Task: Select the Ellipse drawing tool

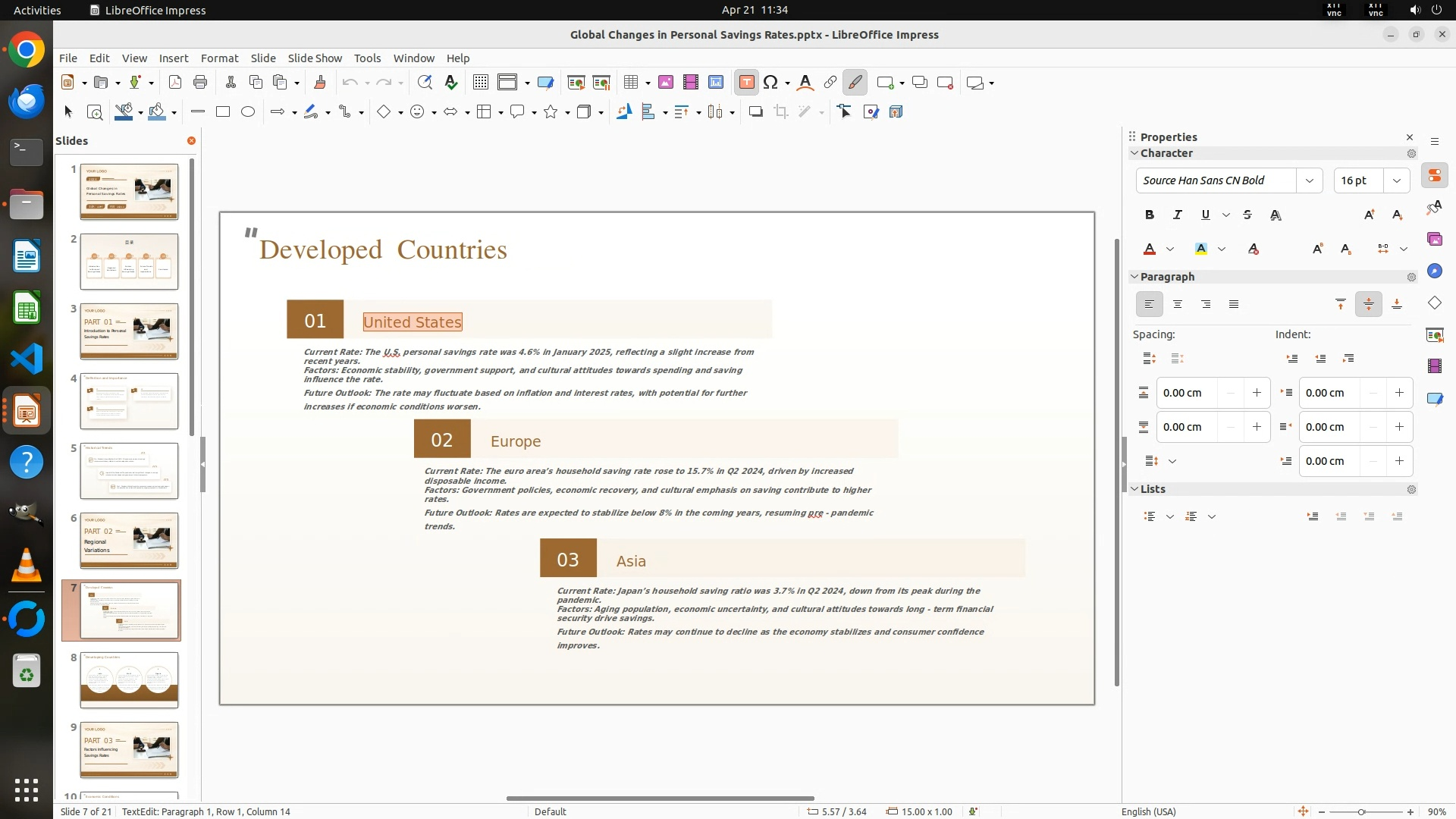Action: [248, 112]
